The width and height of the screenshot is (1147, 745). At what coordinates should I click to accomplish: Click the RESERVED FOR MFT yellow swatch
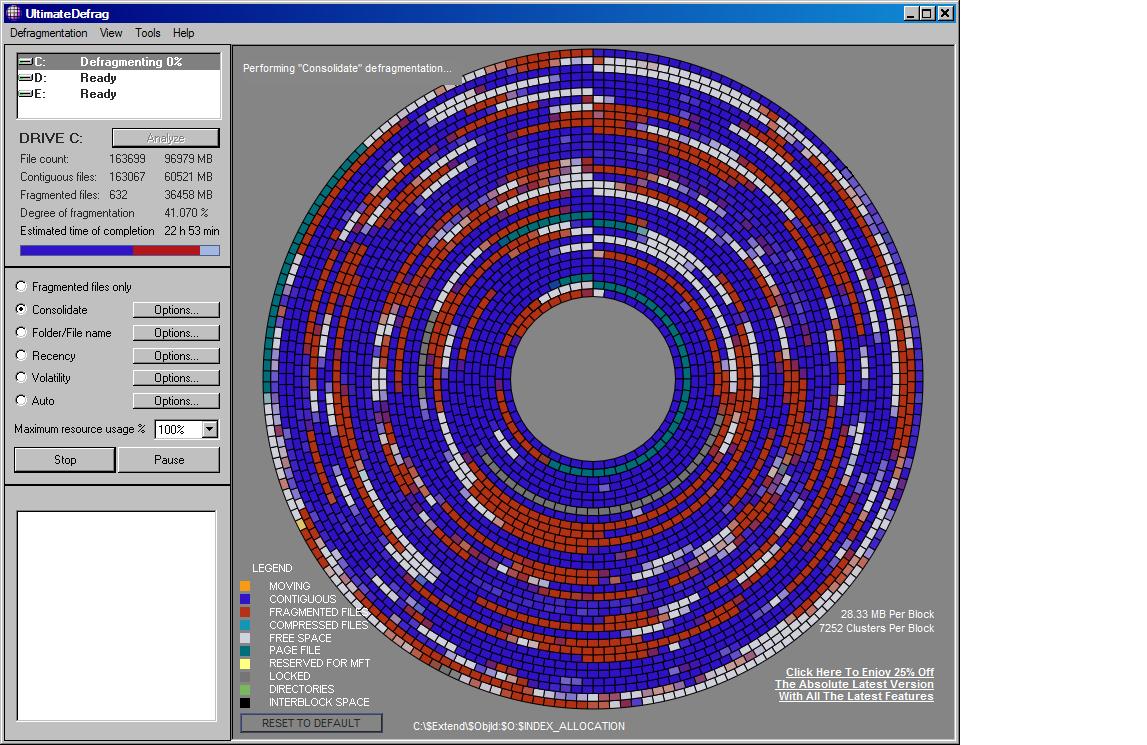pos(245,664)
